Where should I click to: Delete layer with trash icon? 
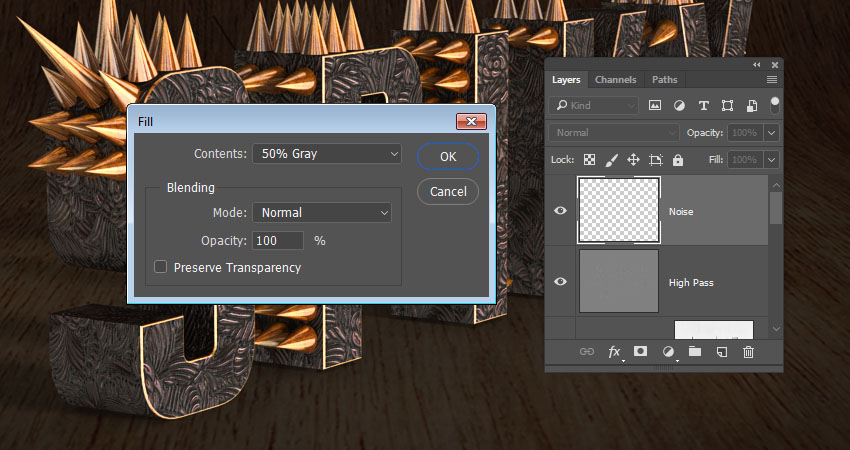coord(748,352)
